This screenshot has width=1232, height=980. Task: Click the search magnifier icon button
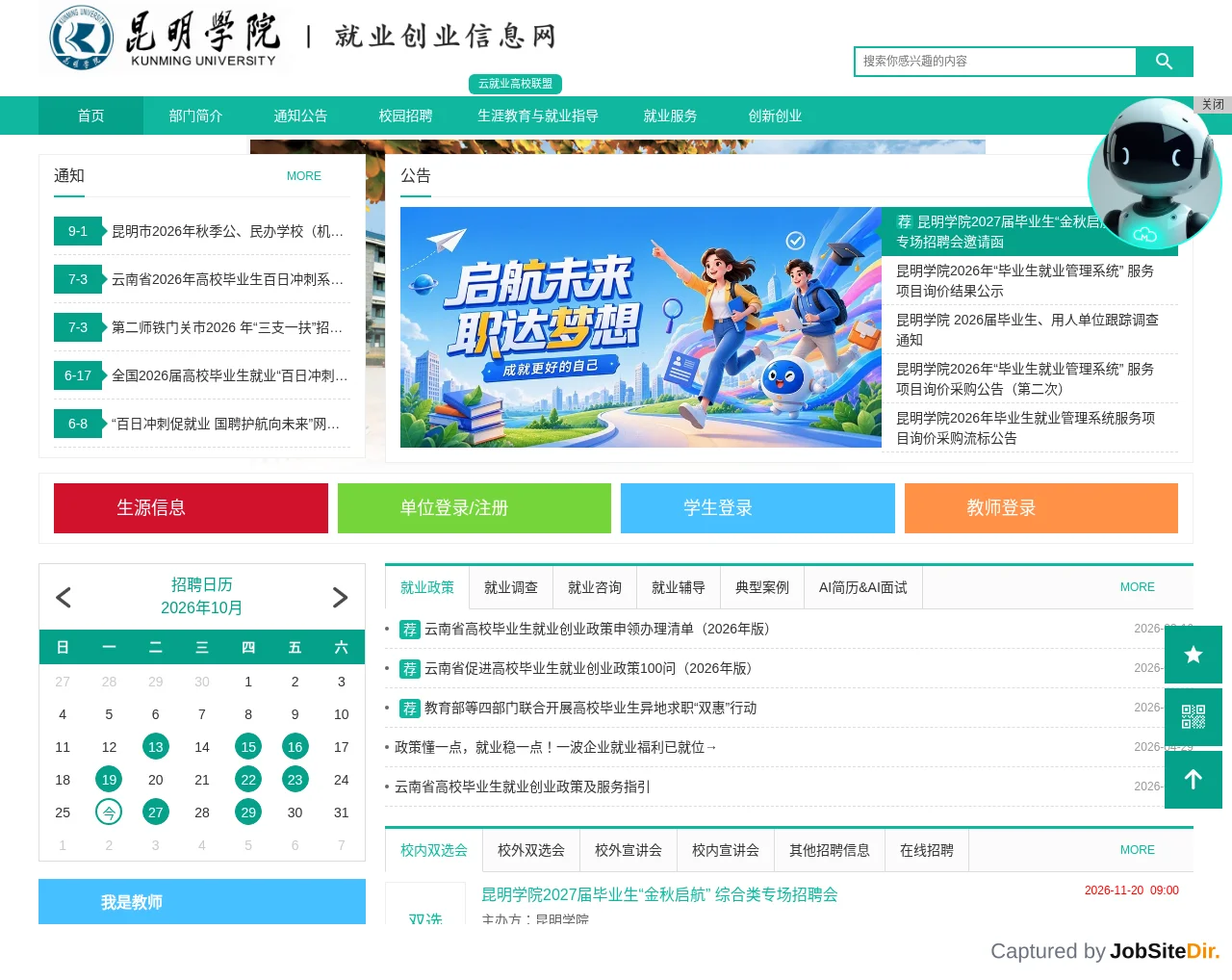coord(1164,62)
